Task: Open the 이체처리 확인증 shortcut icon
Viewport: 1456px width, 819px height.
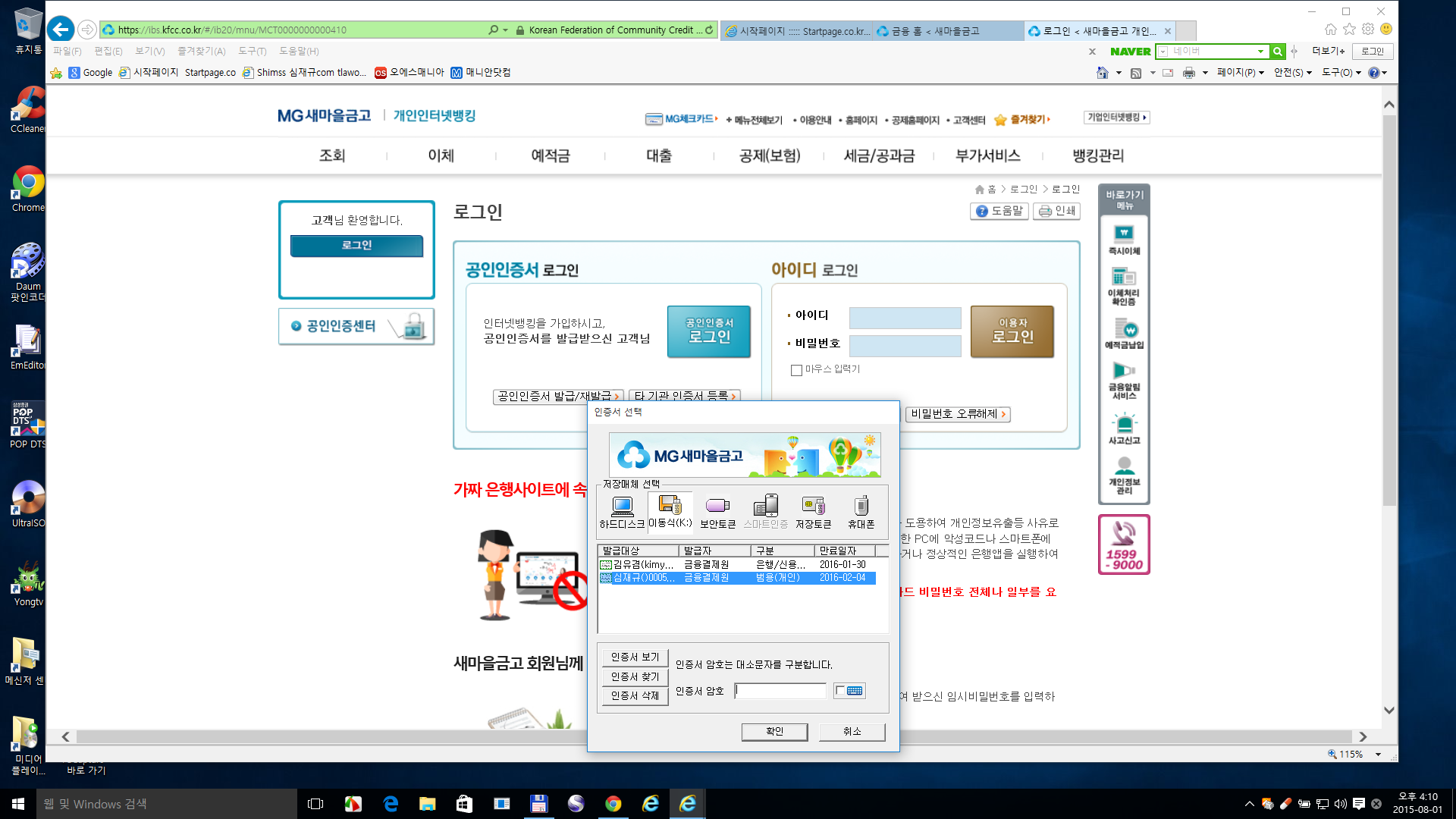Action: click(1124, 286)
